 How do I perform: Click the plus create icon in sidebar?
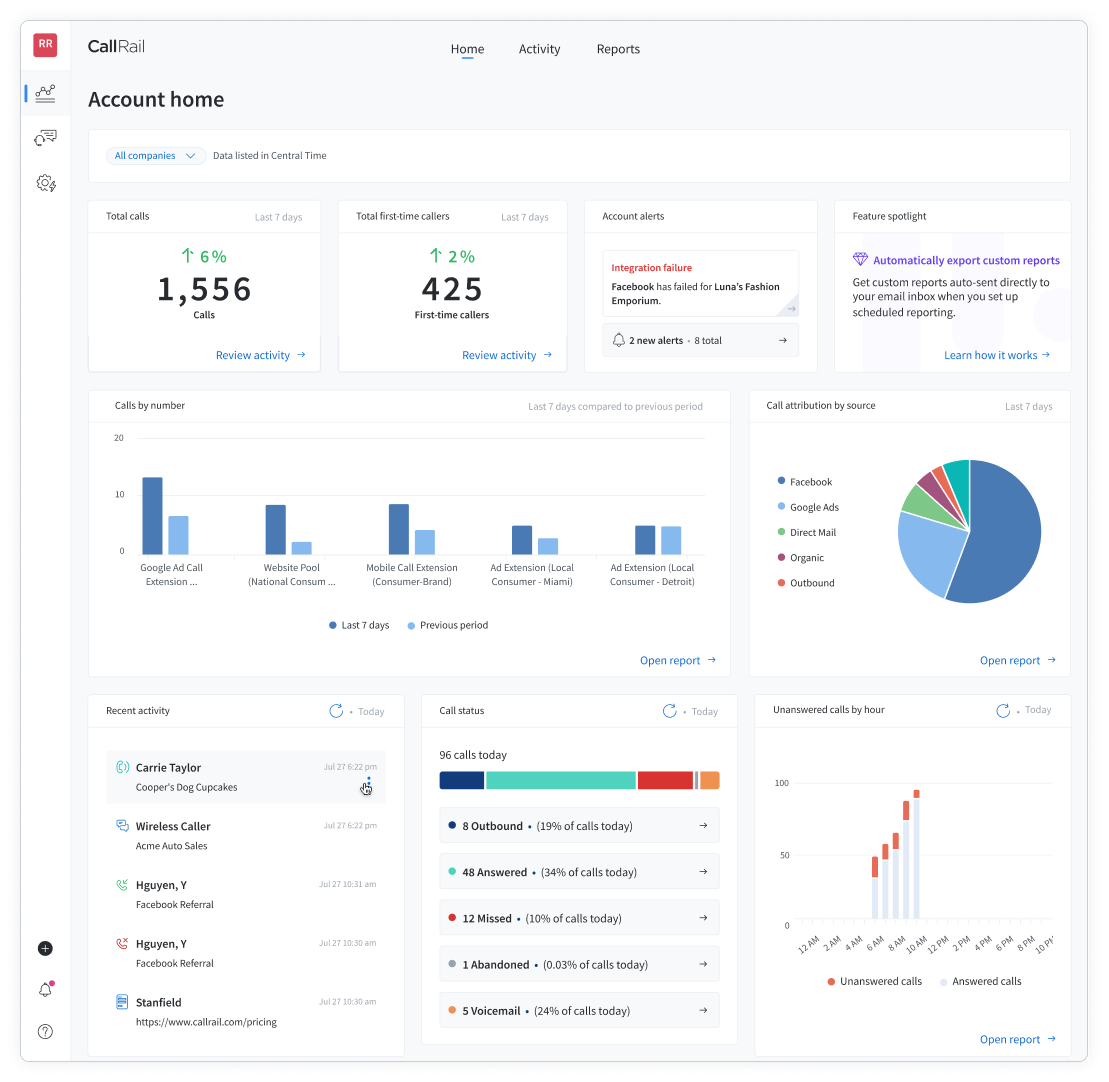[45, 948]
